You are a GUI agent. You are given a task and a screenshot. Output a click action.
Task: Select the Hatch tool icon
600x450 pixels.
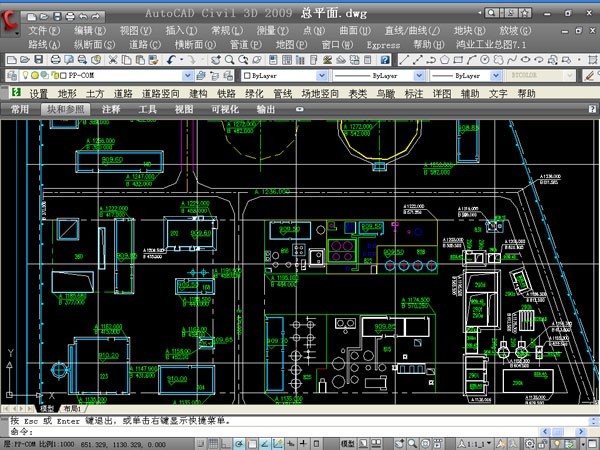592,60
